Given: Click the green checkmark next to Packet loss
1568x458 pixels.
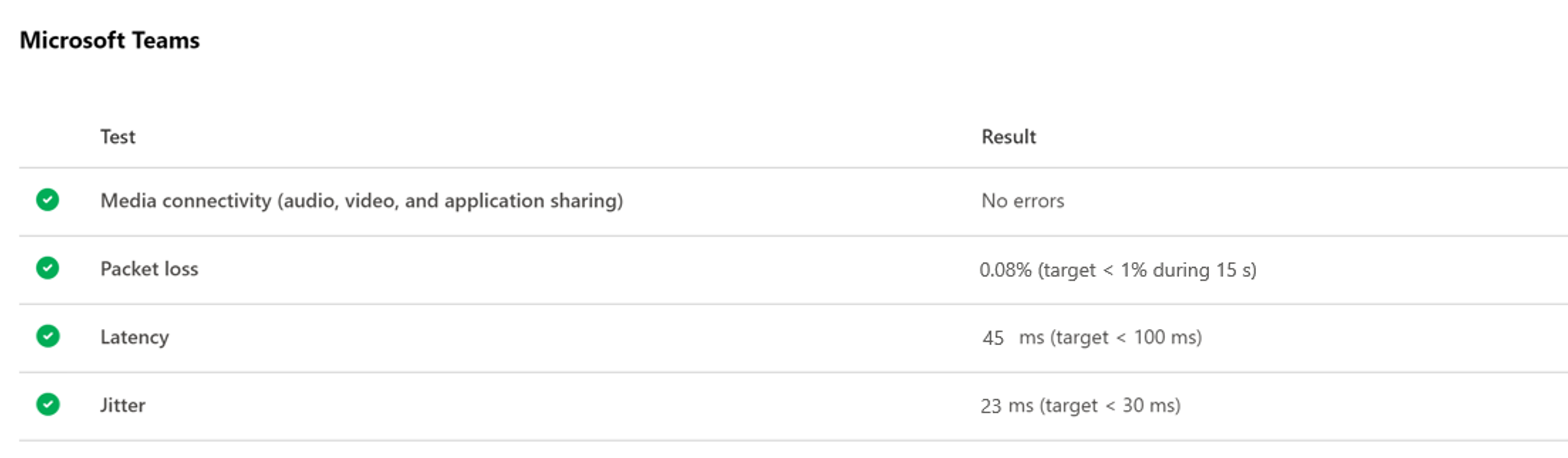Looking at the screenshot, I should click(x=47, y=268).
